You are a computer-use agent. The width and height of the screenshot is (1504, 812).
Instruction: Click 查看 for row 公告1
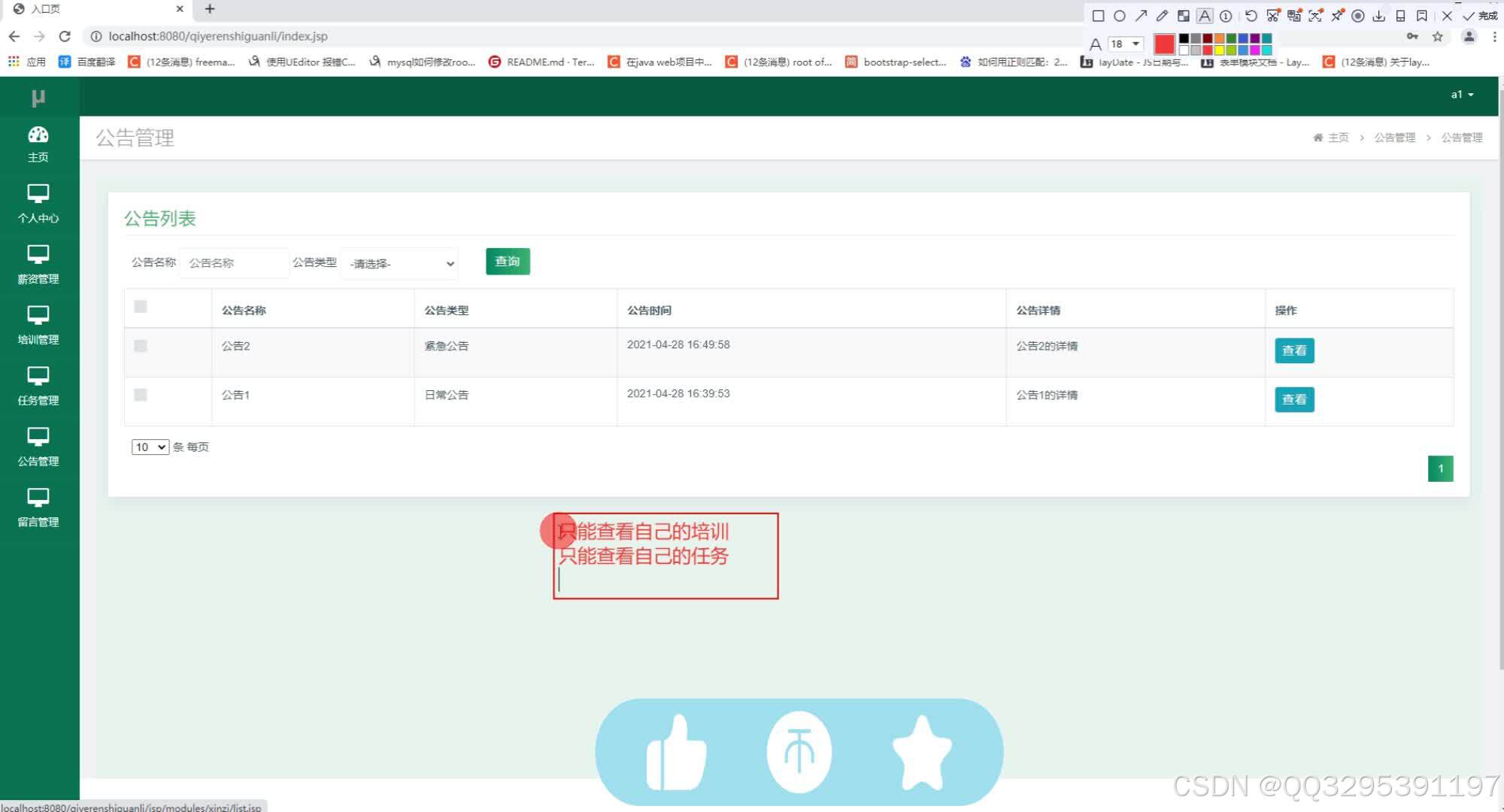(x=1294, y=399)
